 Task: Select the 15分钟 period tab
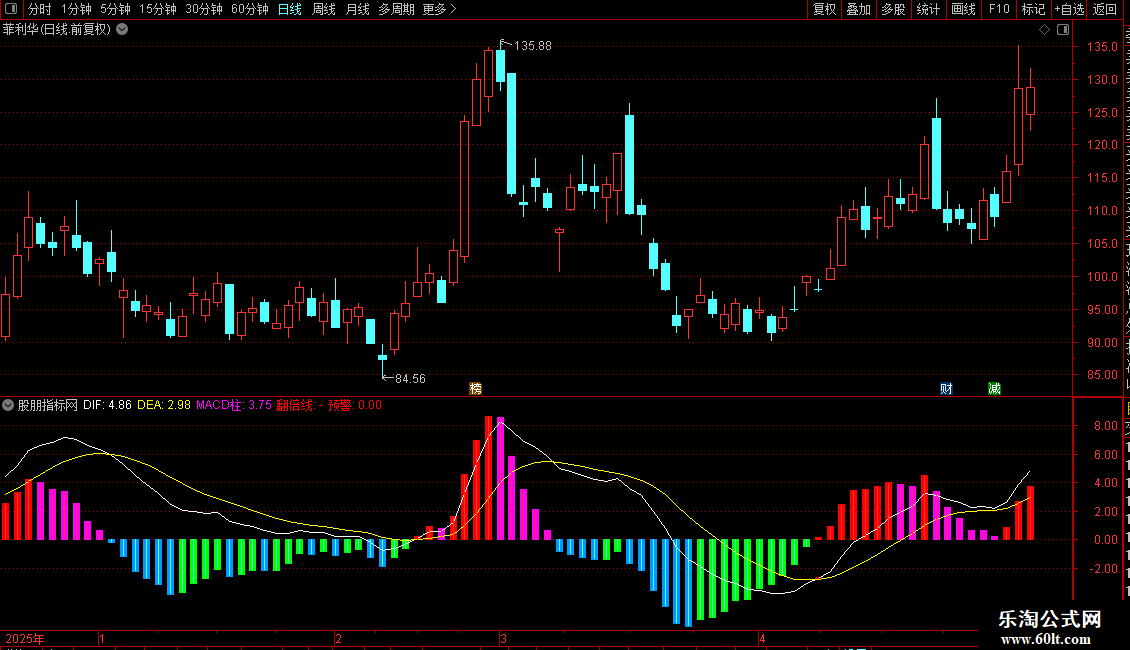tap(157, 9)
